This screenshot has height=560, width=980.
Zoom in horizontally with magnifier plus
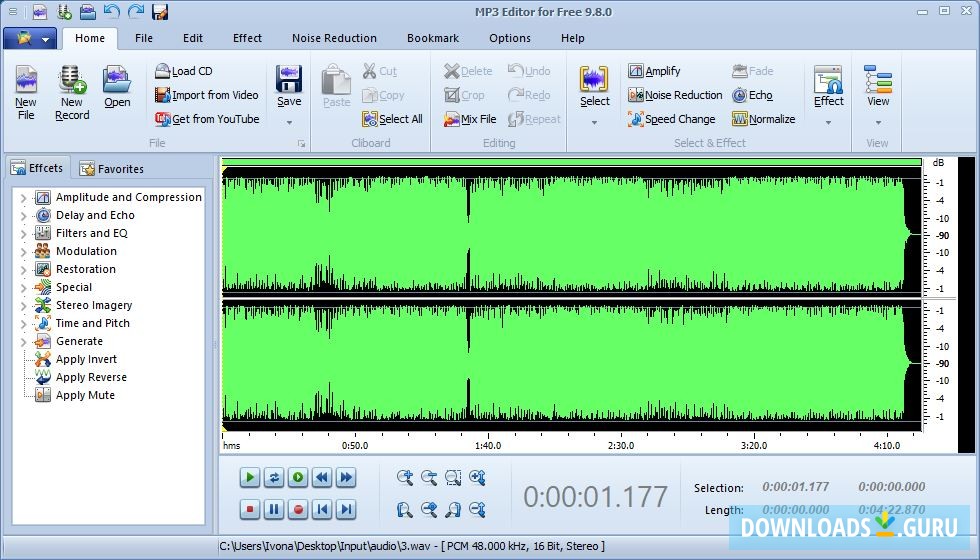click(404, 478)
